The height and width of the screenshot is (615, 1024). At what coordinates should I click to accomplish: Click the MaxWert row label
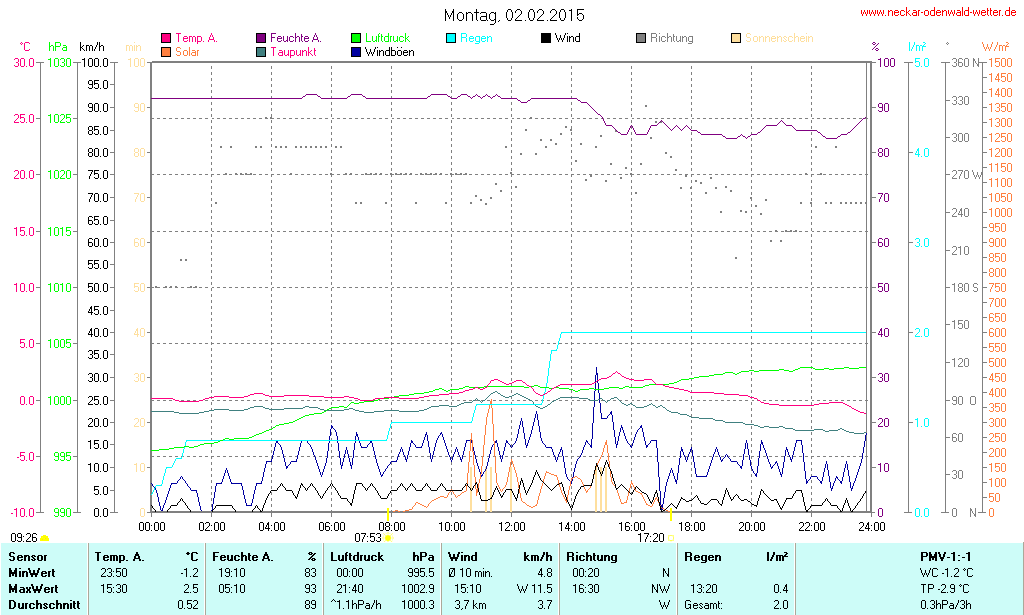click(x=33, y=589)
